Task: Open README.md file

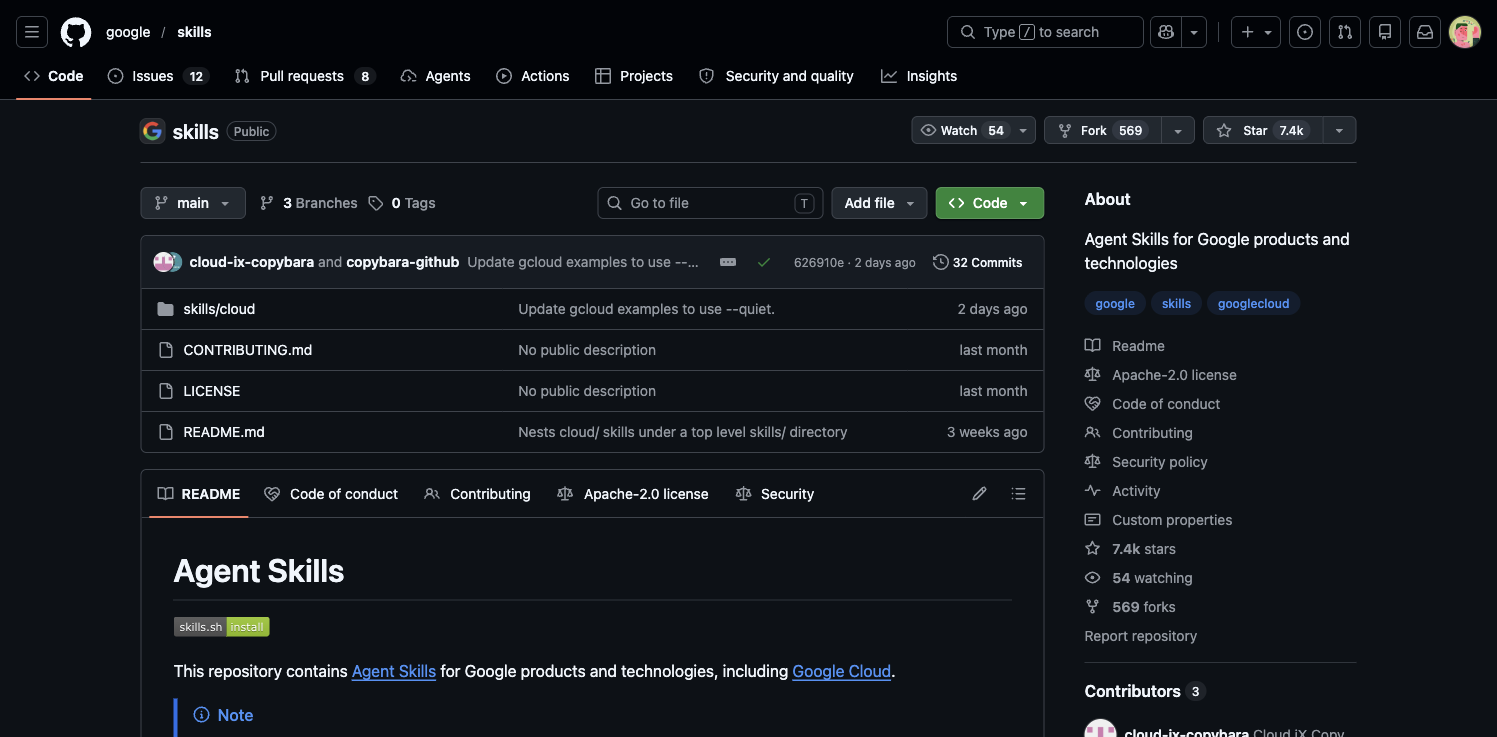Action: 224,432
